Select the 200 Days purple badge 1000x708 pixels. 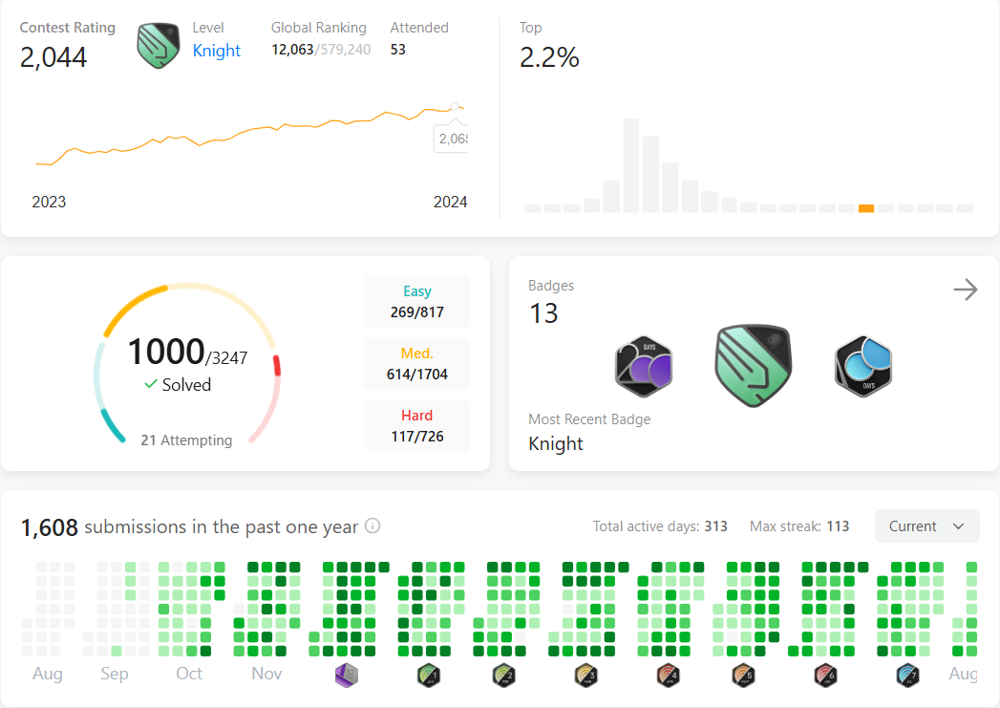tap(643, 365)
